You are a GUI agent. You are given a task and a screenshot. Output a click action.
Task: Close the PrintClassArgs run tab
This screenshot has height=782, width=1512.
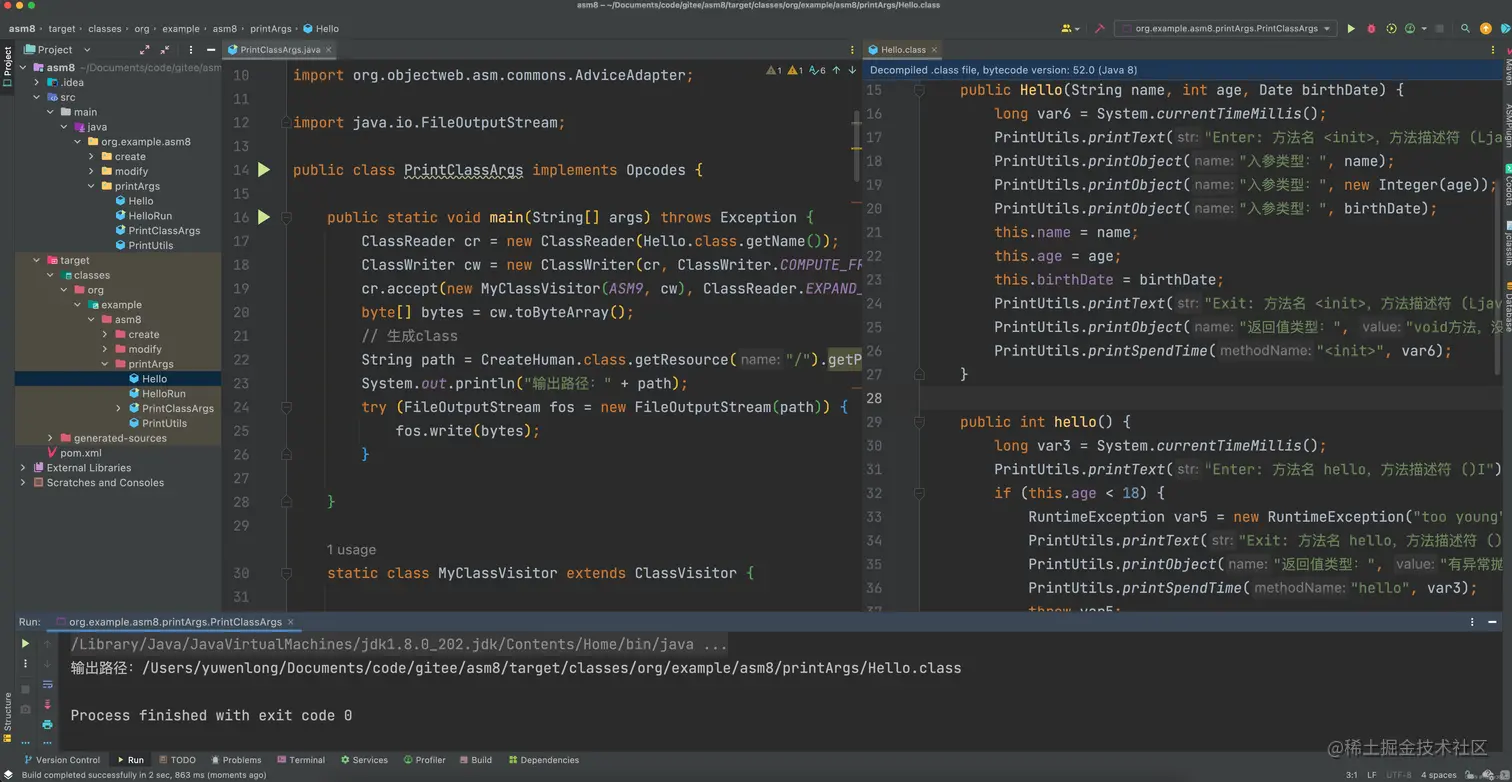pos(293,622)
